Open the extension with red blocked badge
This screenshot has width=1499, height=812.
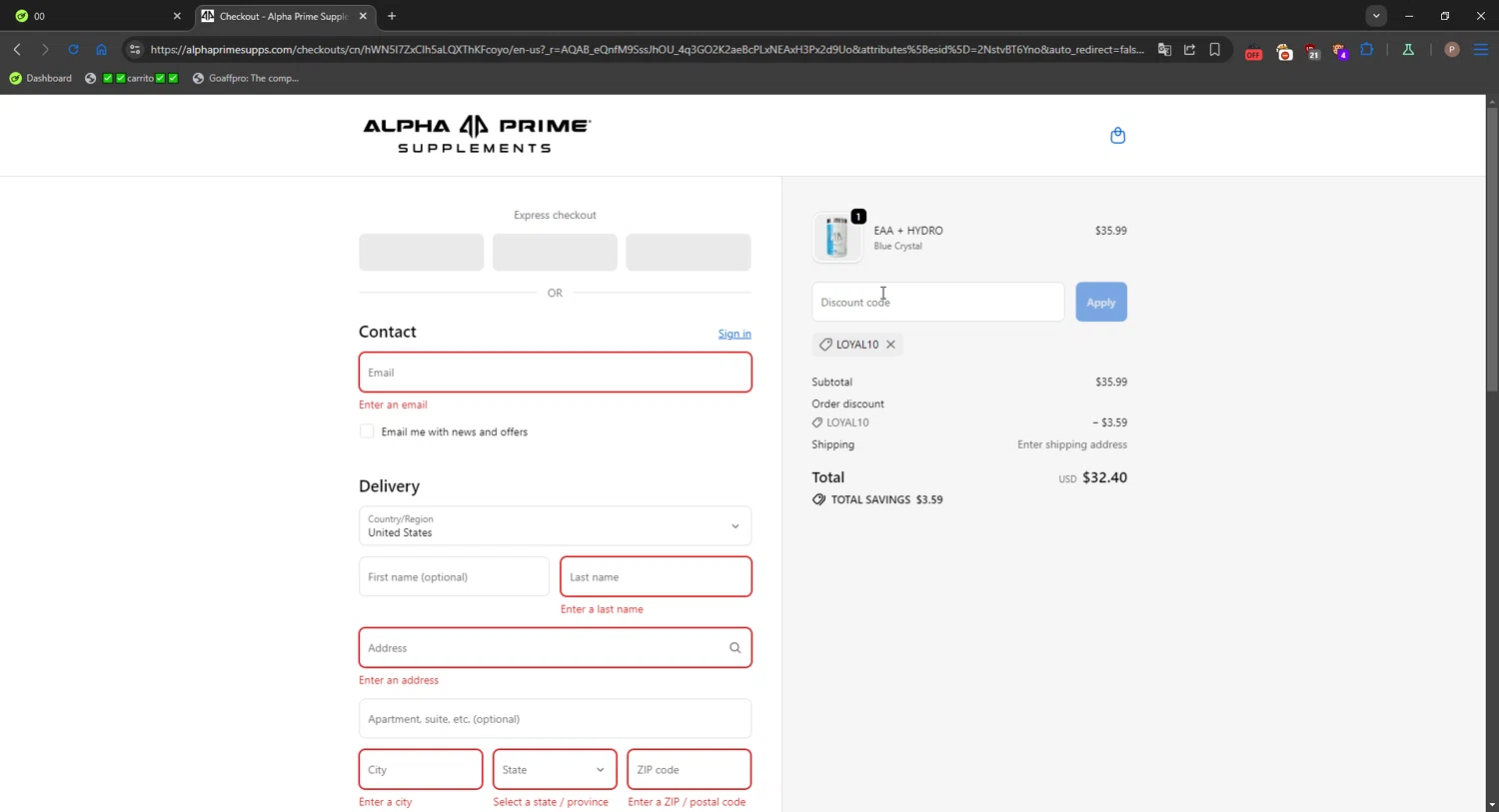(1284, 52)
